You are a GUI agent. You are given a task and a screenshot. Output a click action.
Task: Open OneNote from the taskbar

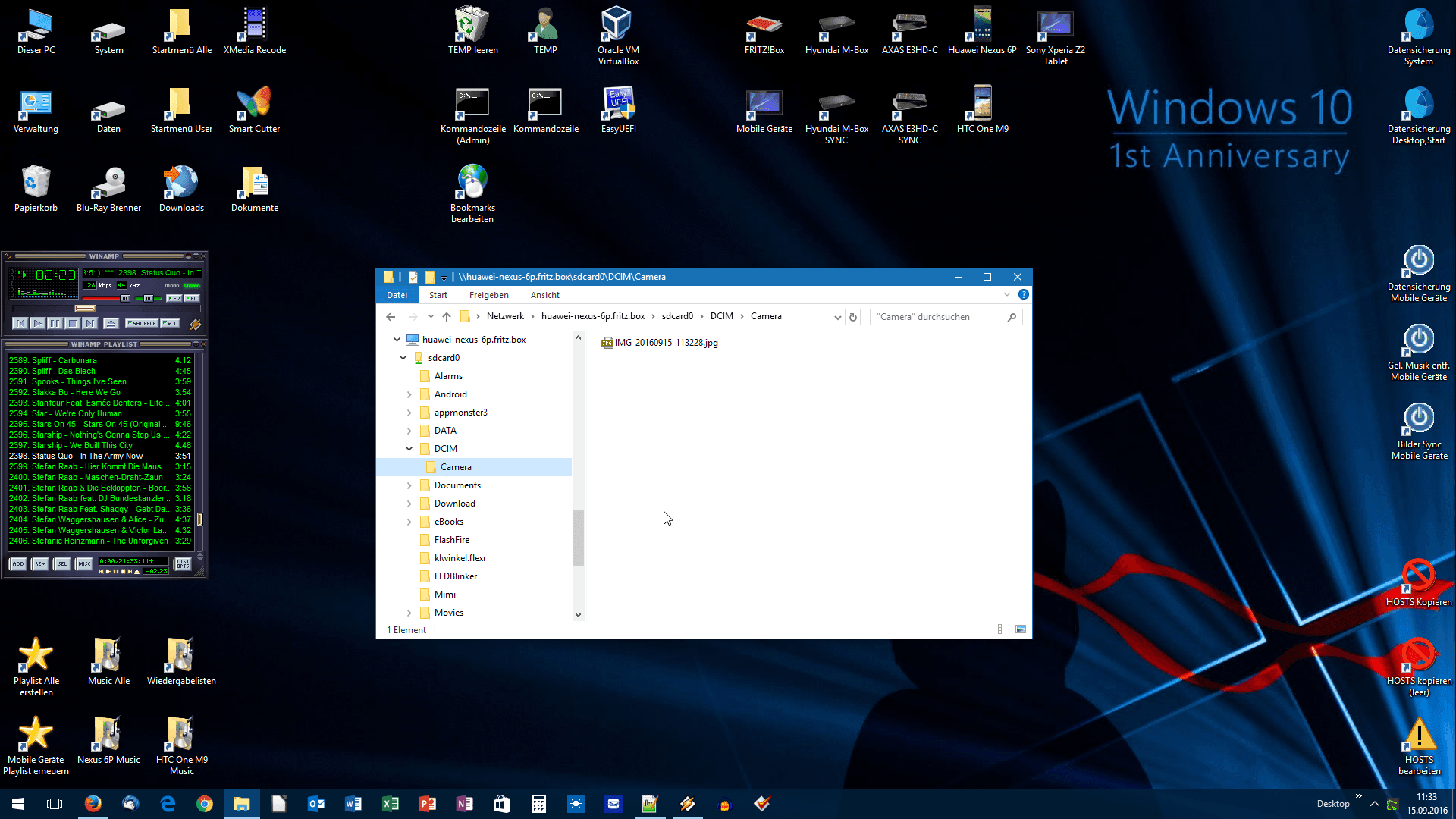[x=465, y=804]
